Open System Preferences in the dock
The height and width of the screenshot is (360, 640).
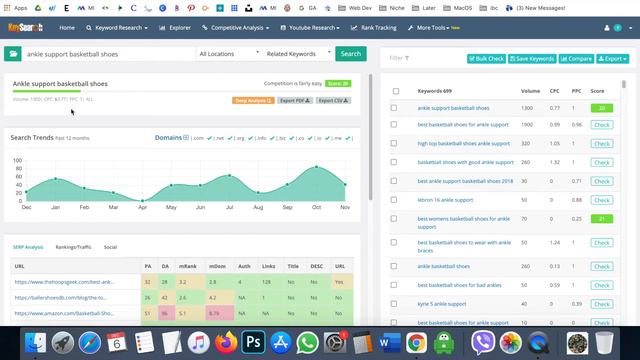(x=335, y=342)
